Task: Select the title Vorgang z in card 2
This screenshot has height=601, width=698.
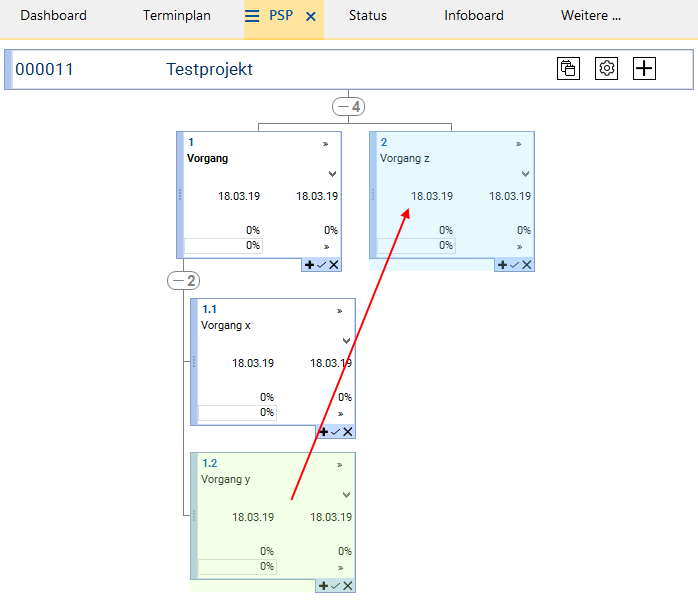Action: 405,158
